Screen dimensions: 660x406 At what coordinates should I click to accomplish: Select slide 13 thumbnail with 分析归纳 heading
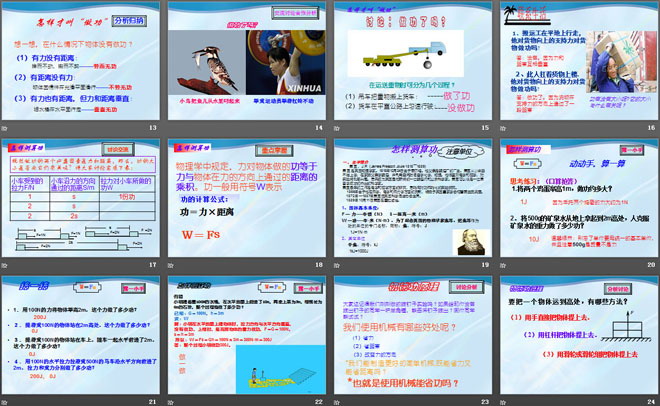tap(82, 62)
